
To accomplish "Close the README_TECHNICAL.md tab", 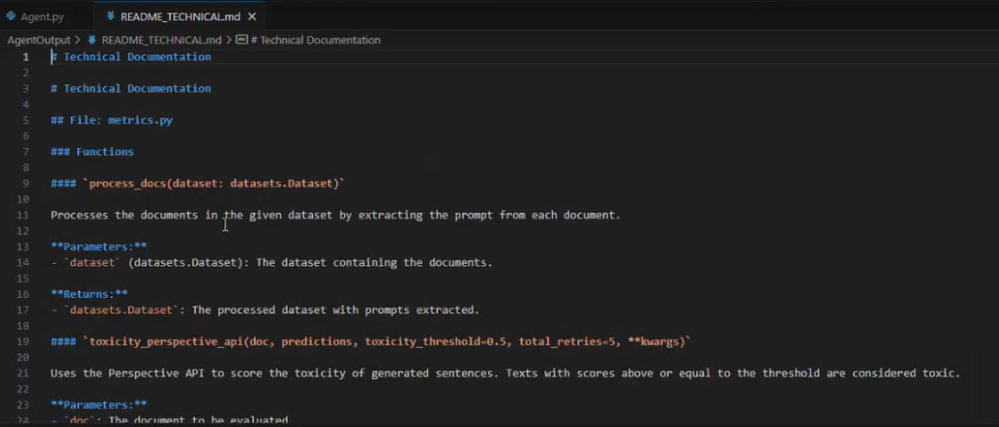I will tap(251, 17).
